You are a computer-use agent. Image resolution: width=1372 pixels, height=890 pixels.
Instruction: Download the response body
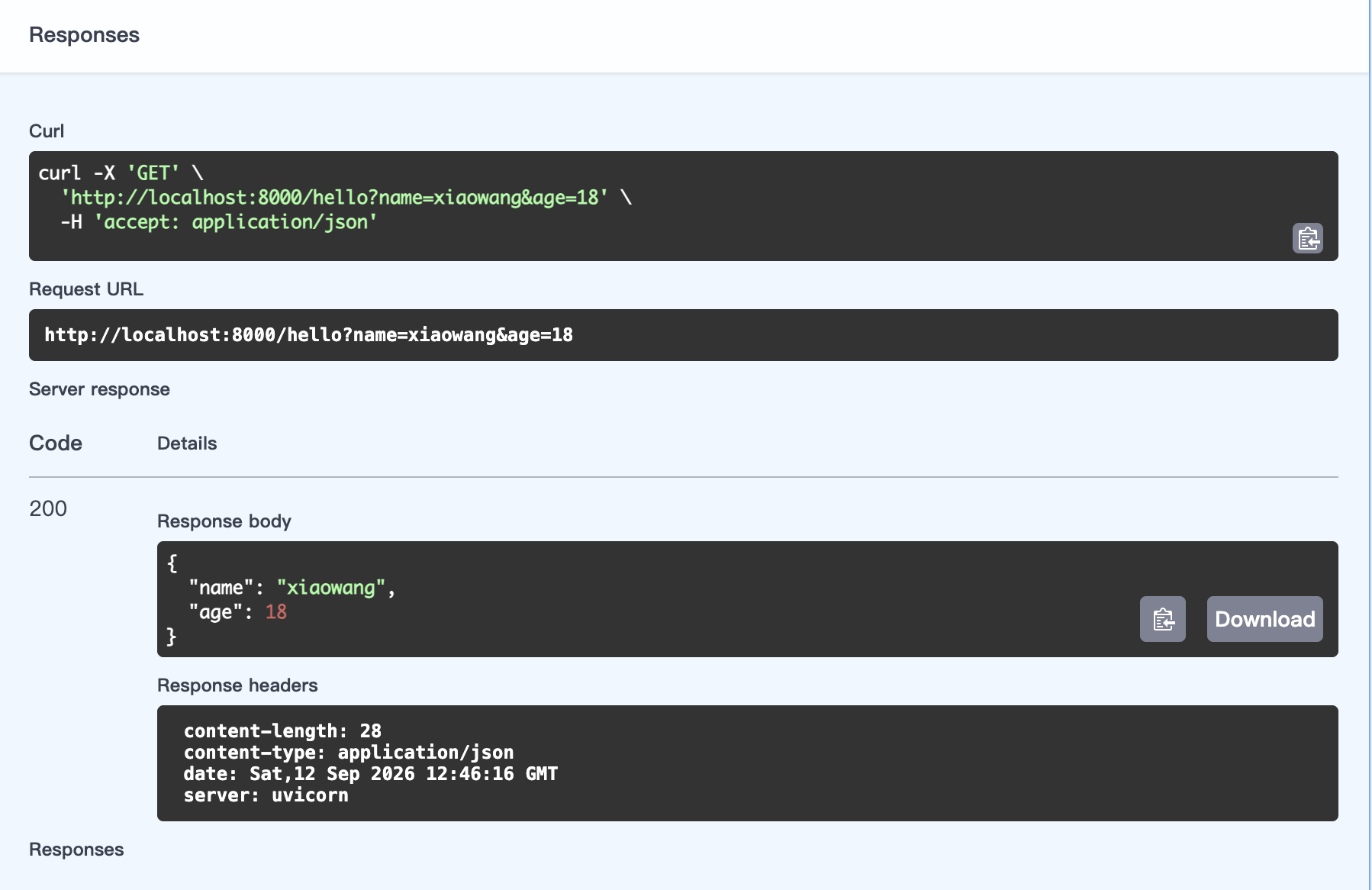point(1264,619)
